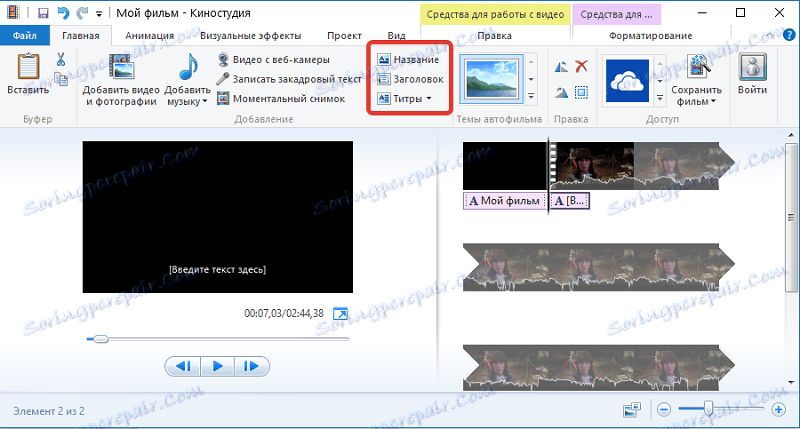
Task: Click the Cut scissors icon
Action: (61, 59)
